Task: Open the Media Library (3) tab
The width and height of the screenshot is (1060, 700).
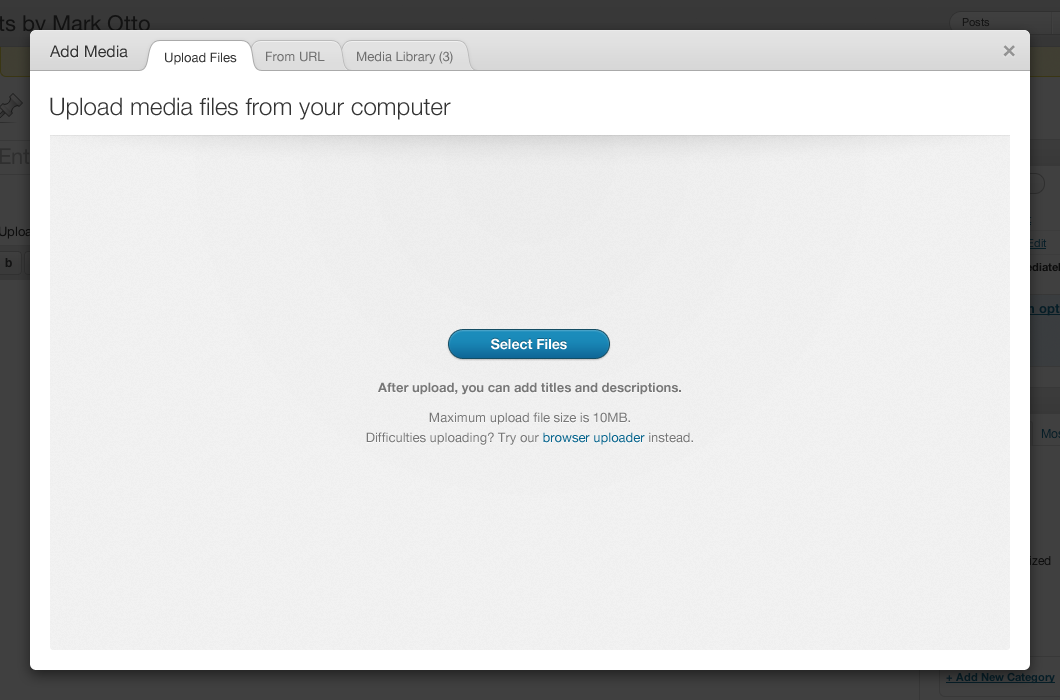Action: [404, 57]
